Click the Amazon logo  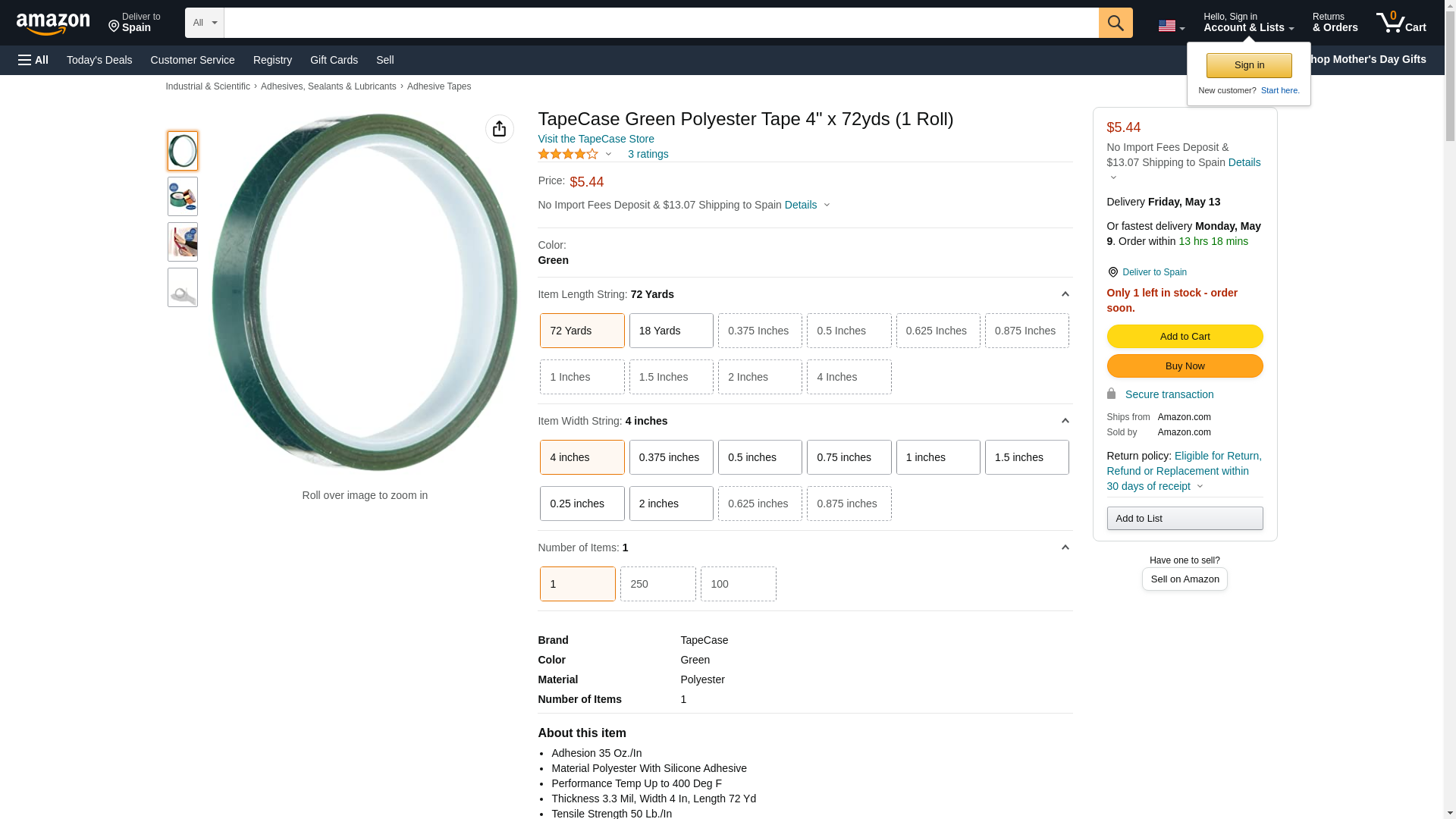pyautogui.click(x=53, y=24)
